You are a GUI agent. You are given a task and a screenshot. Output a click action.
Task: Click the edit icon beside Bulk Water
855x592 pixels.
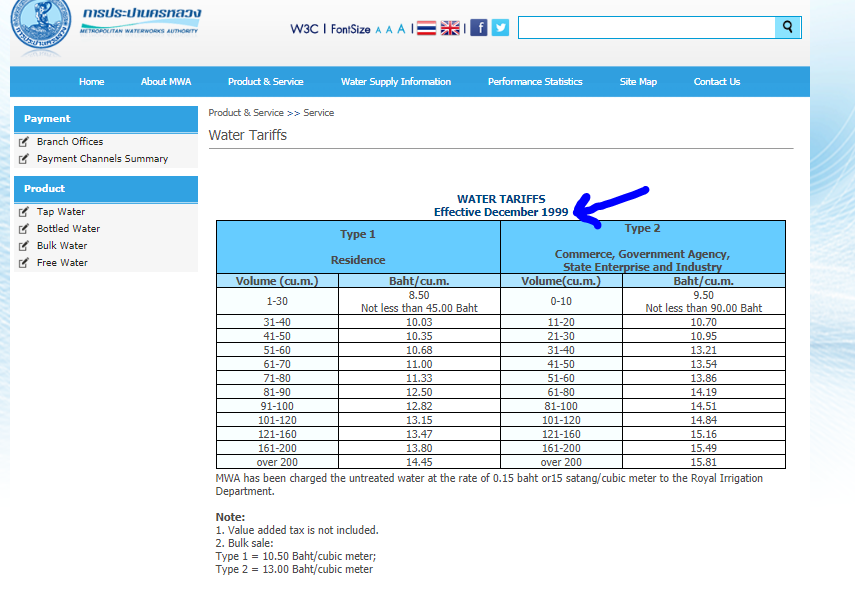click(x=23, y=245)
